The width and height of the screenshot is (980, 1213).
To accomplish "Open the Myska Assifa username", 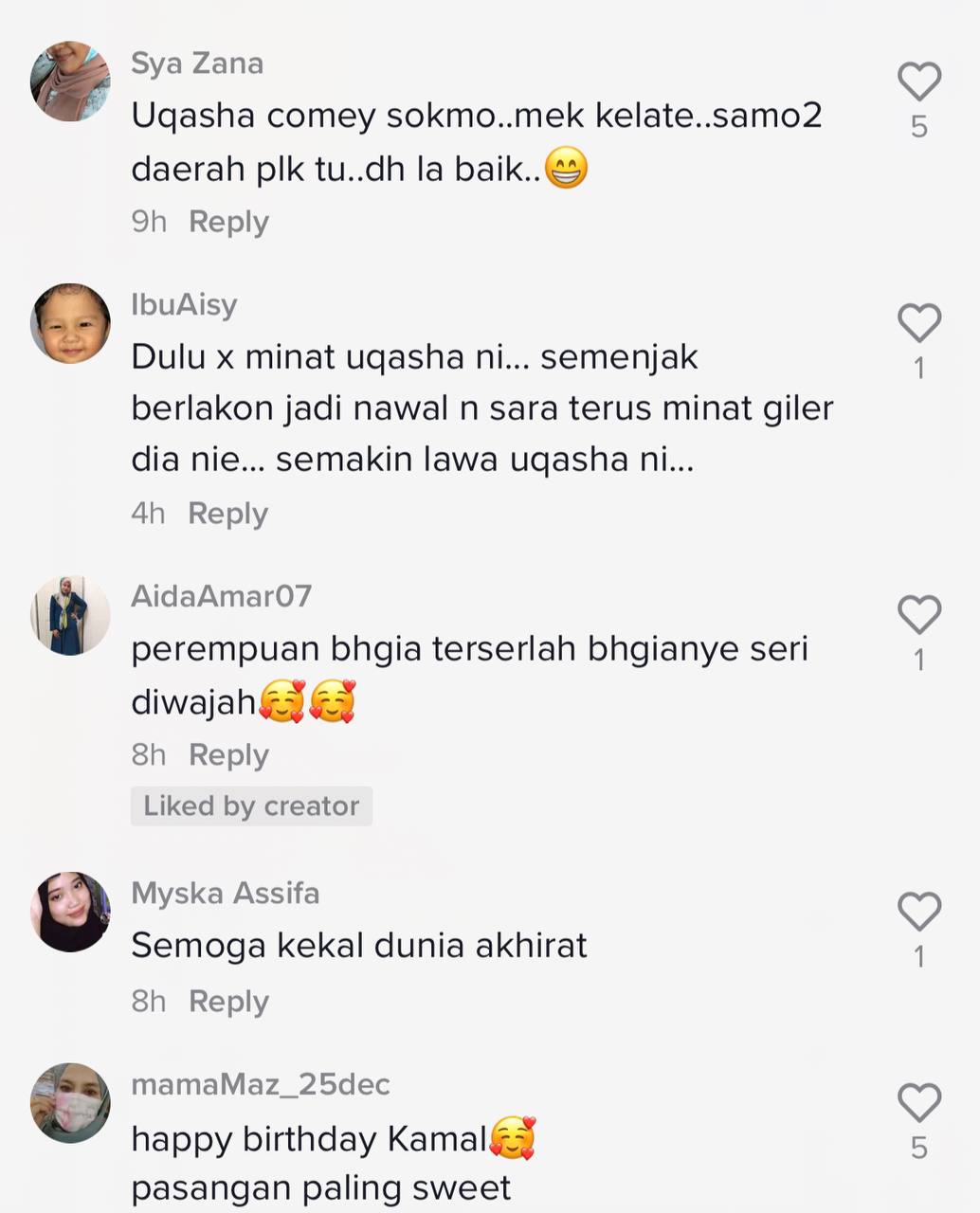I will pyautogui.click(x=226, y=893).
